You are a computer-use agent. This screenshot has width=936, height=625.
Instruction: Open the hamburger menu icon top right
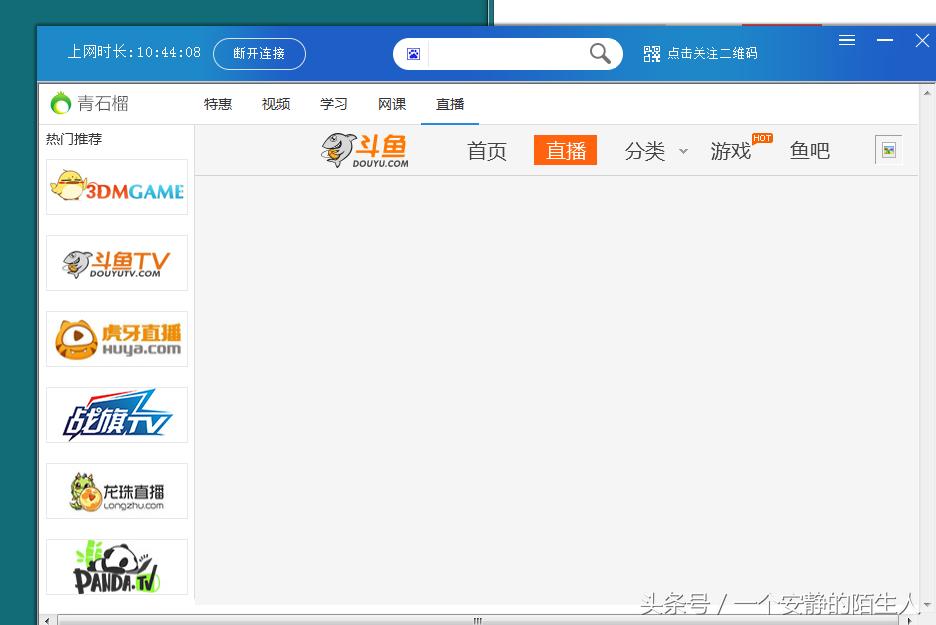click(x=847, y=40)
